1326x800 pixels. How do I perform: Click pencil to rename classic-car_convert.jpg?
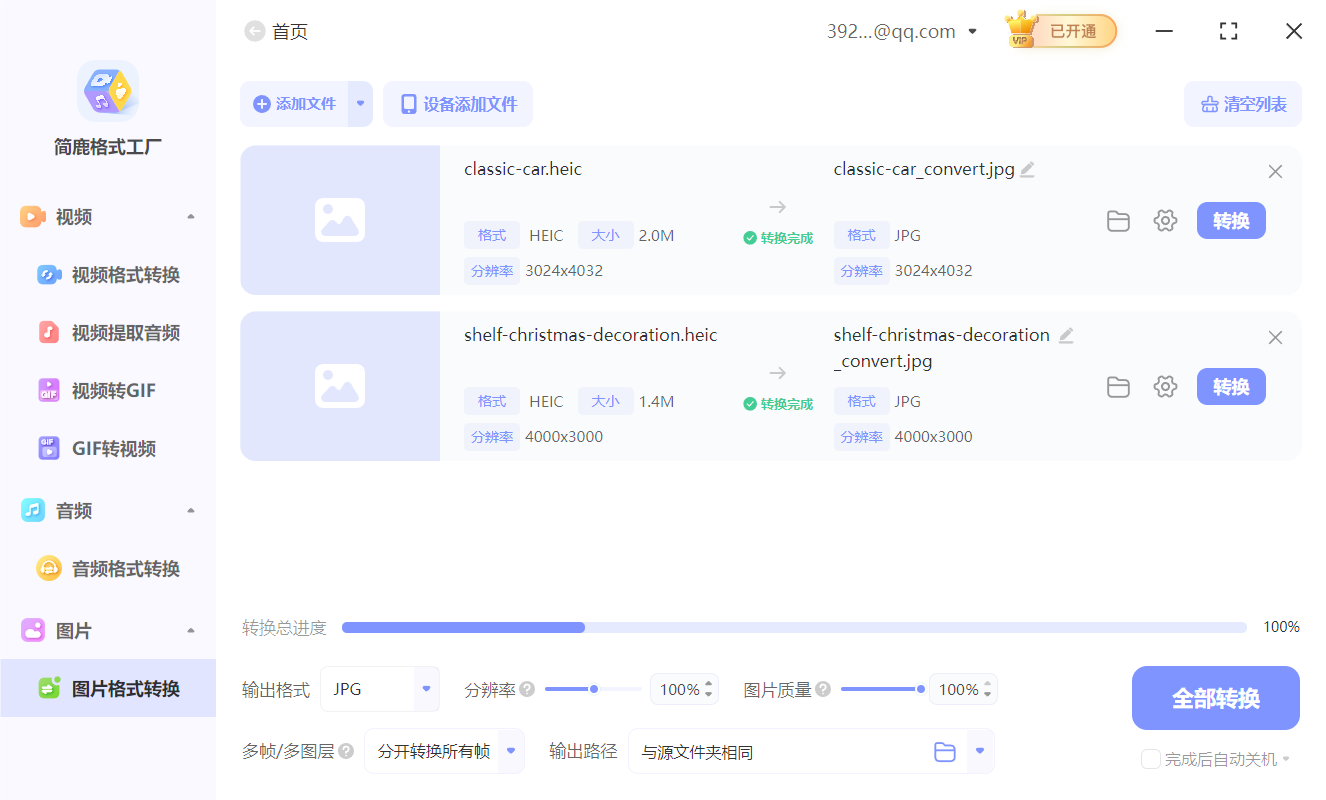(1027, 169)
